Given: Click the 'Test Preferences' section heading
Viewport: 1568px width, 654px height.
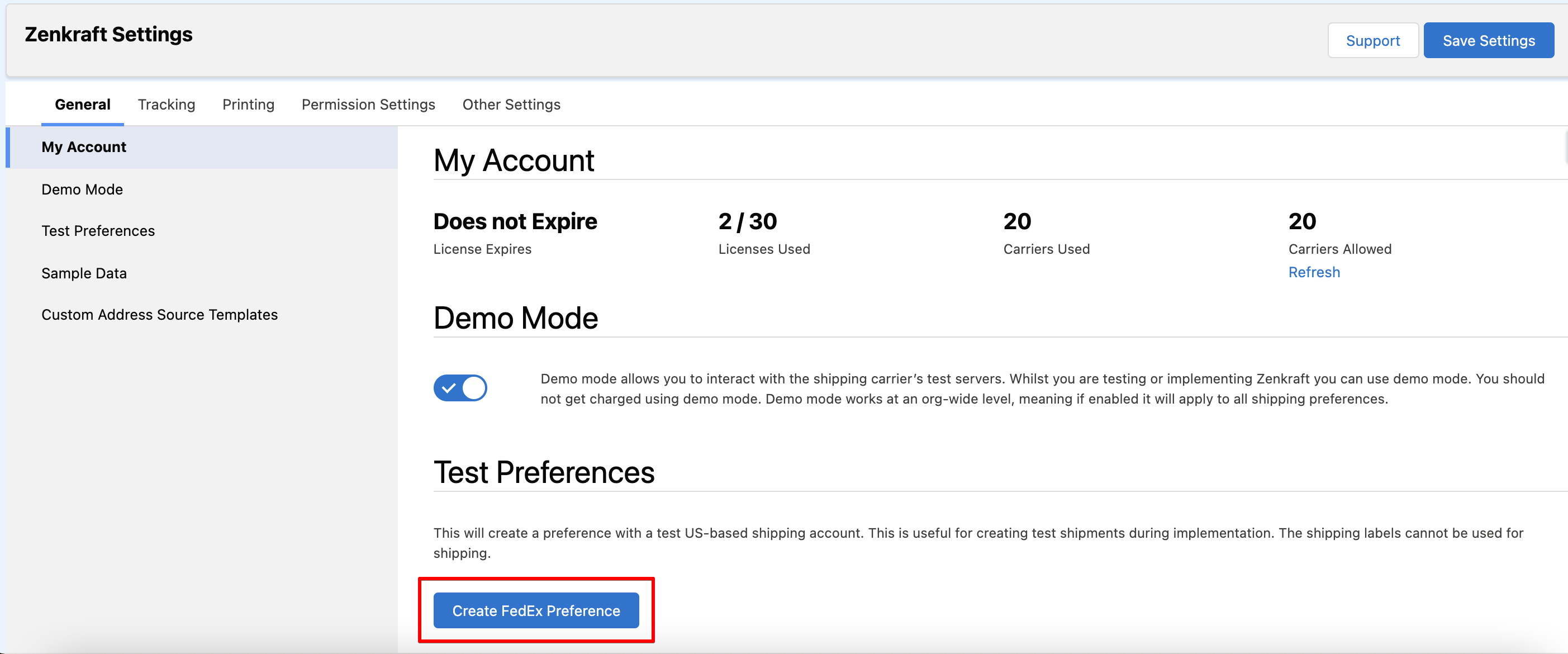Looking at the screenshot, I should [x=544, y=472].
